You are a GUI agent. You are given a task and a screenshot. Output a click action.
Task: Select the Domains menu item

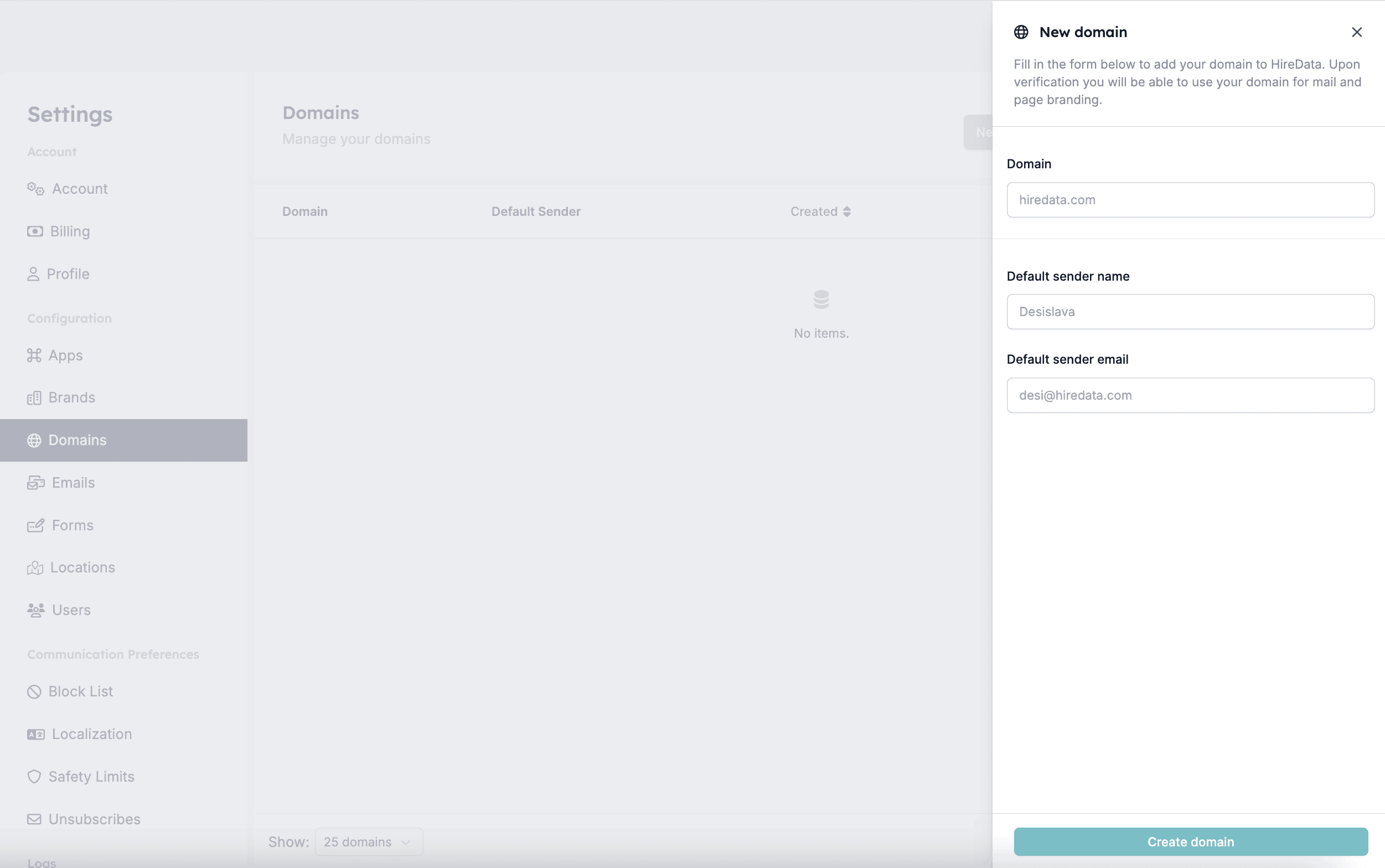(123, 440)
